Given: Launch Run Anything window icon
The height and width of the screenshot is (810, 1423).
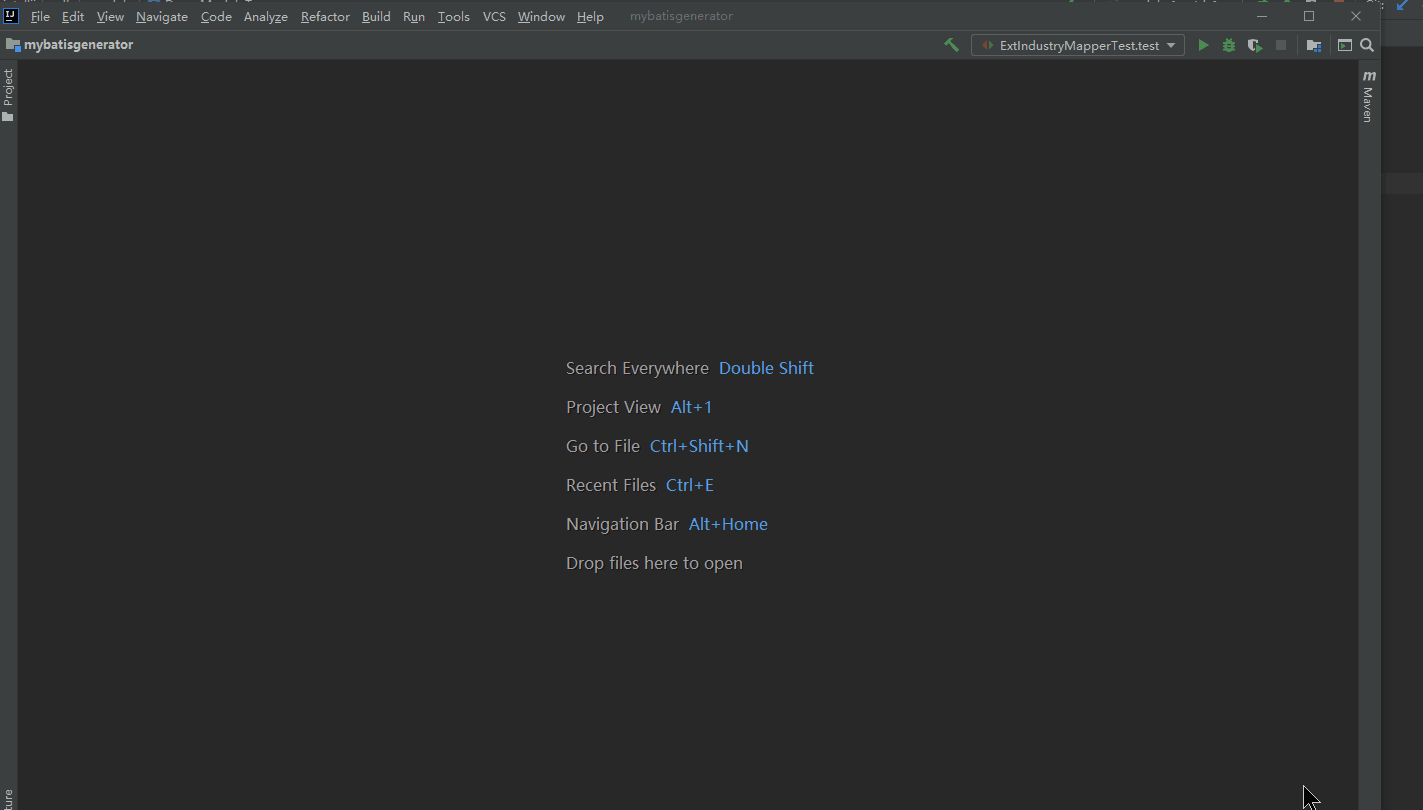Looking at the screenshot, I should pyautogui.click(x=1344, y=45).
